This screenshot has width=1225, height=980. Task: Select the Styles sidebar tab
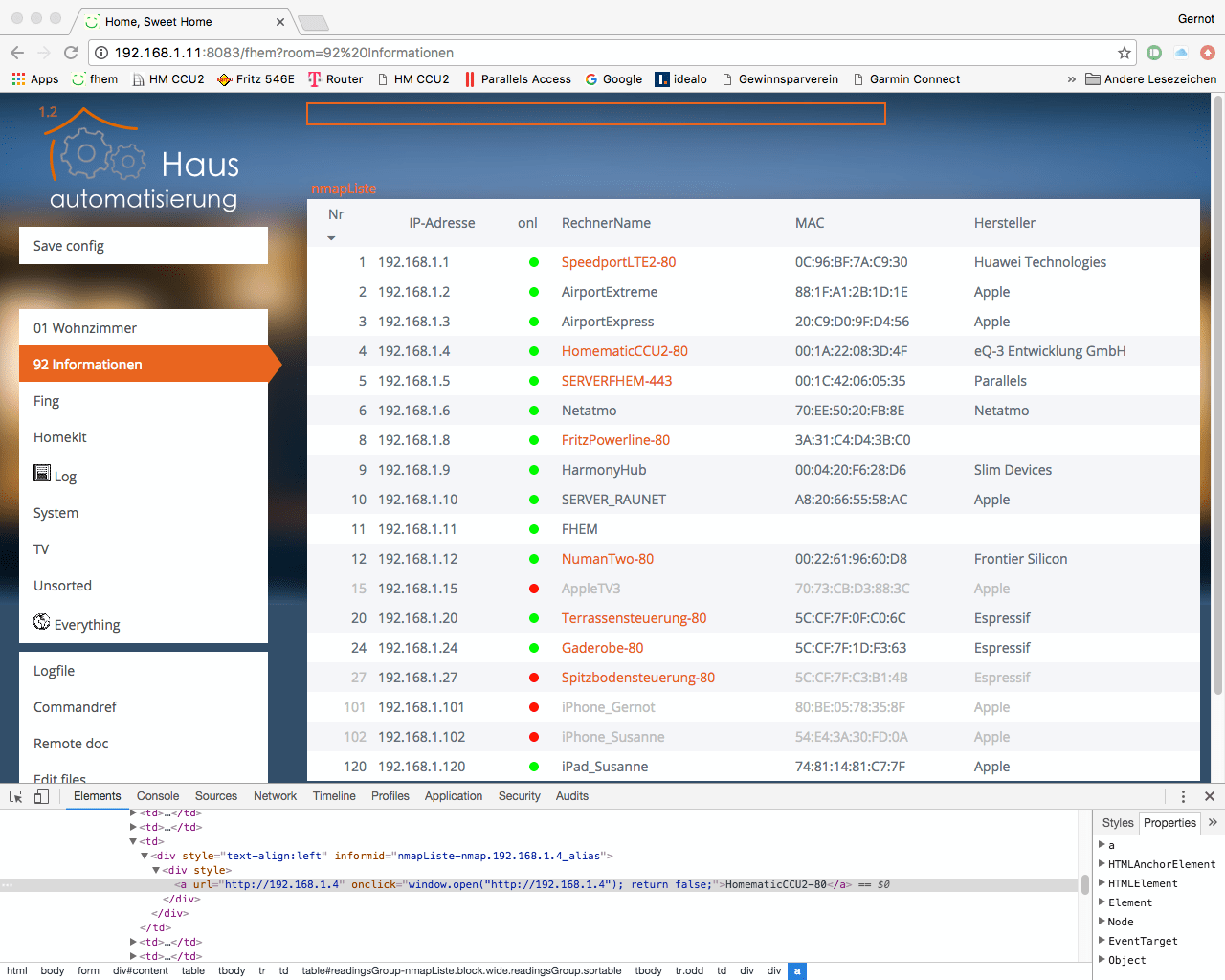click(x=1117, y=823)
